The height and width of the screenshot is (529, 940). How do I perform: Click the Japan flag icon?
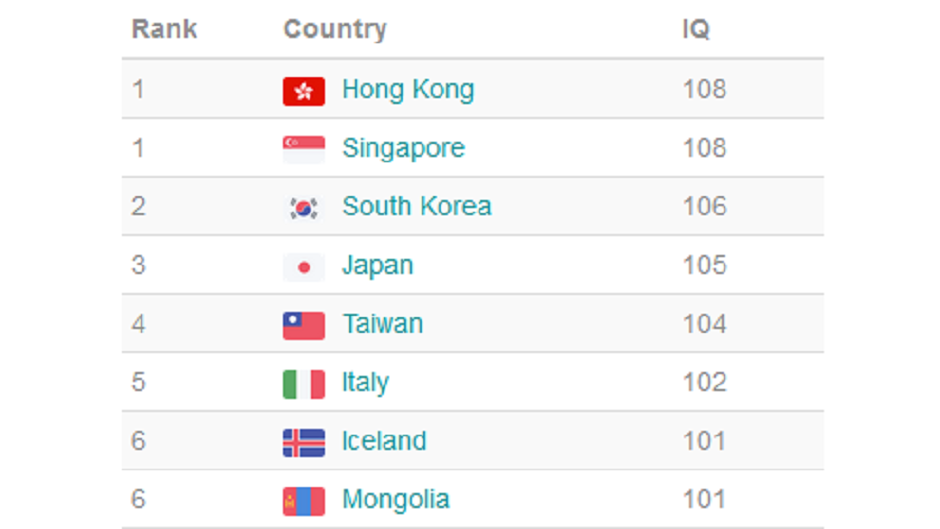click(303, 267)
